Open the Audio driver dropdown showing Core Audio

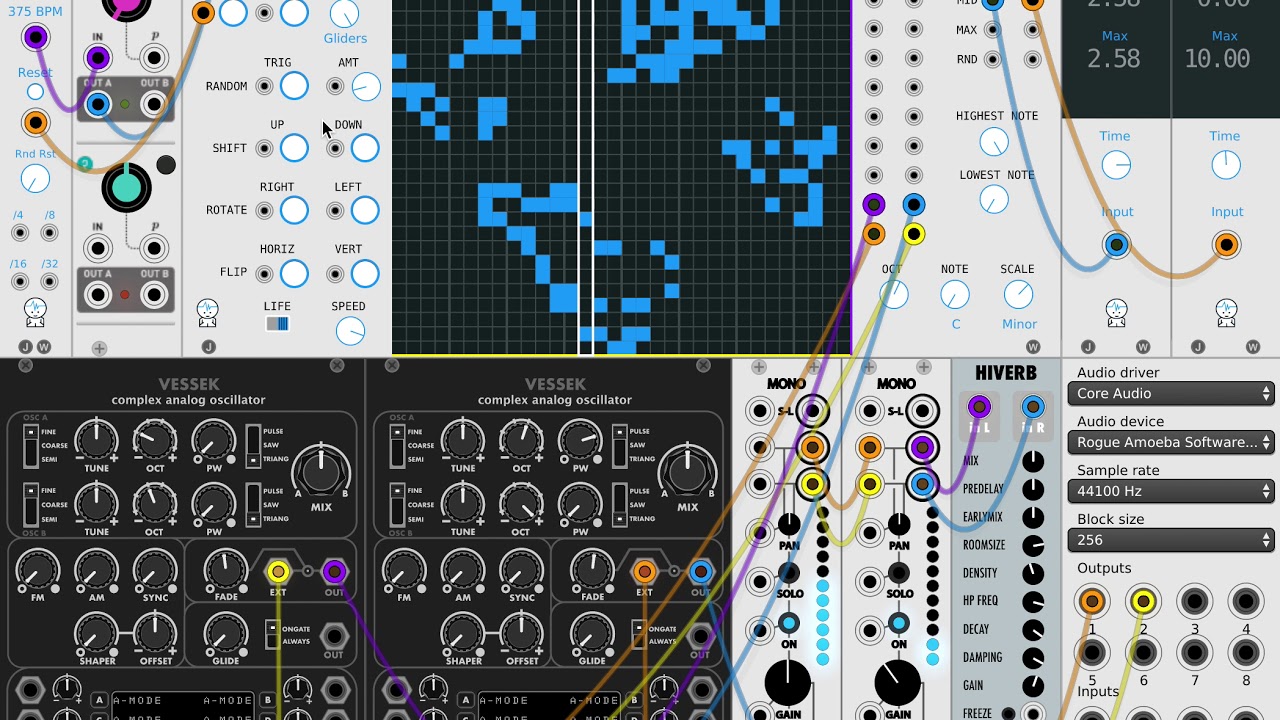tap(1170, 393)
